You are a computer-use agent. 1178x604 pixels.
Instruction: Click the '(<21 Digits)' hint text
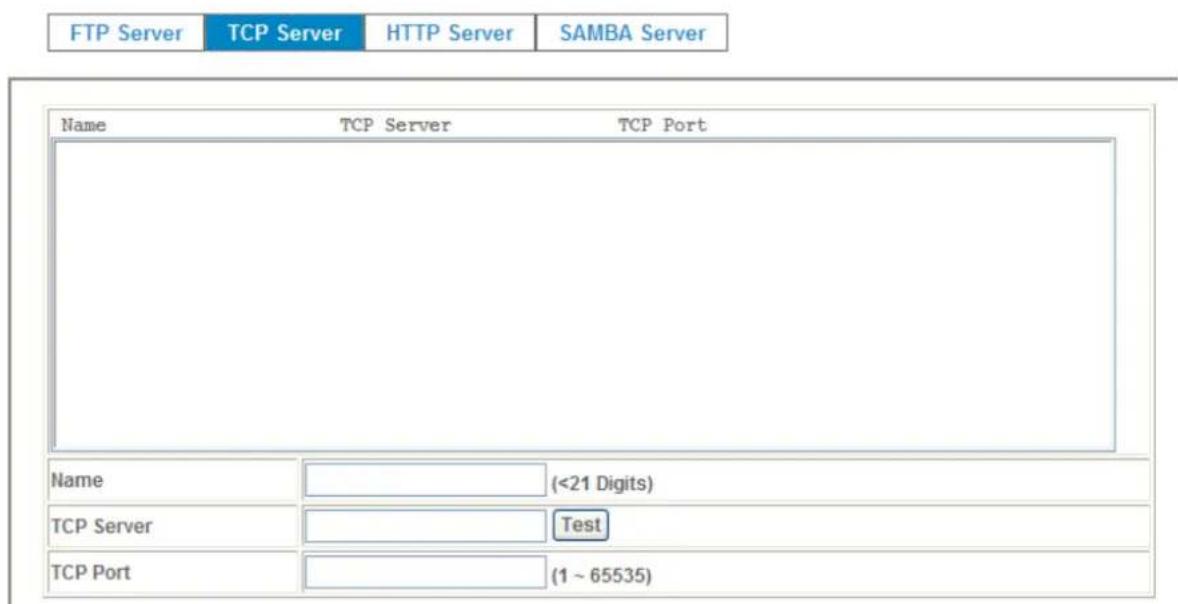[603, 485]
